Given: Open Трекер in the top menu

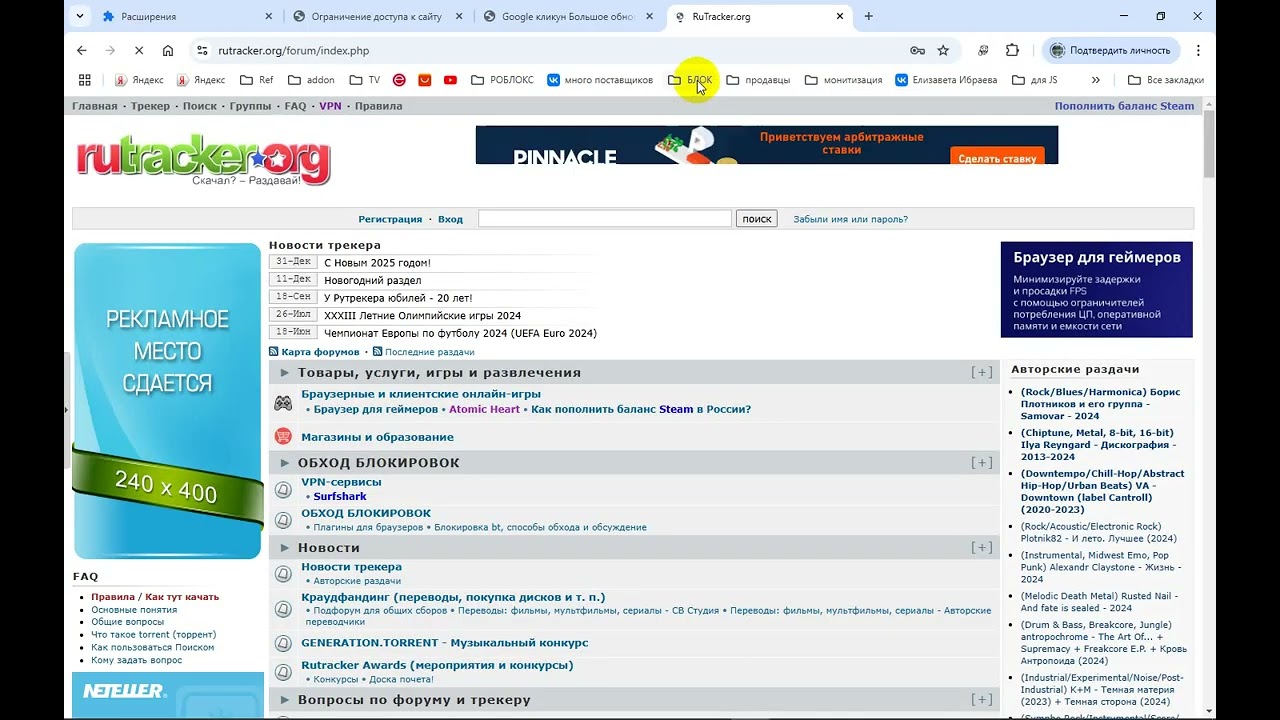Looking at the screenshot, I should tap(150, 106).
